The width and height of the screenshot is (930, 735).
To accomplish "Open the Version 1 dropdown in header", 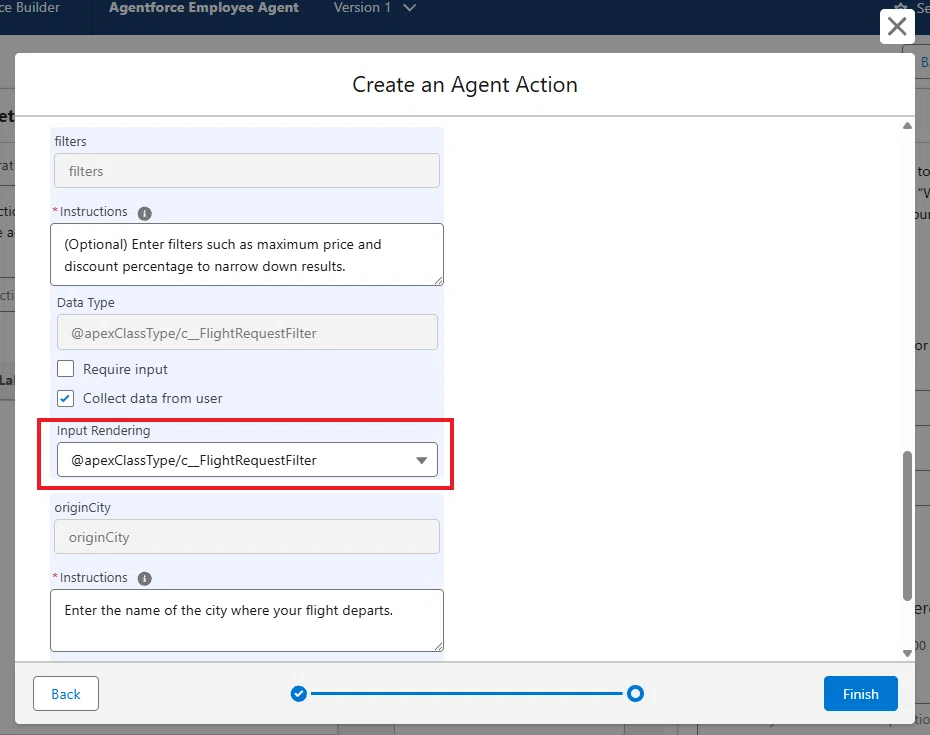I will 374,8.
